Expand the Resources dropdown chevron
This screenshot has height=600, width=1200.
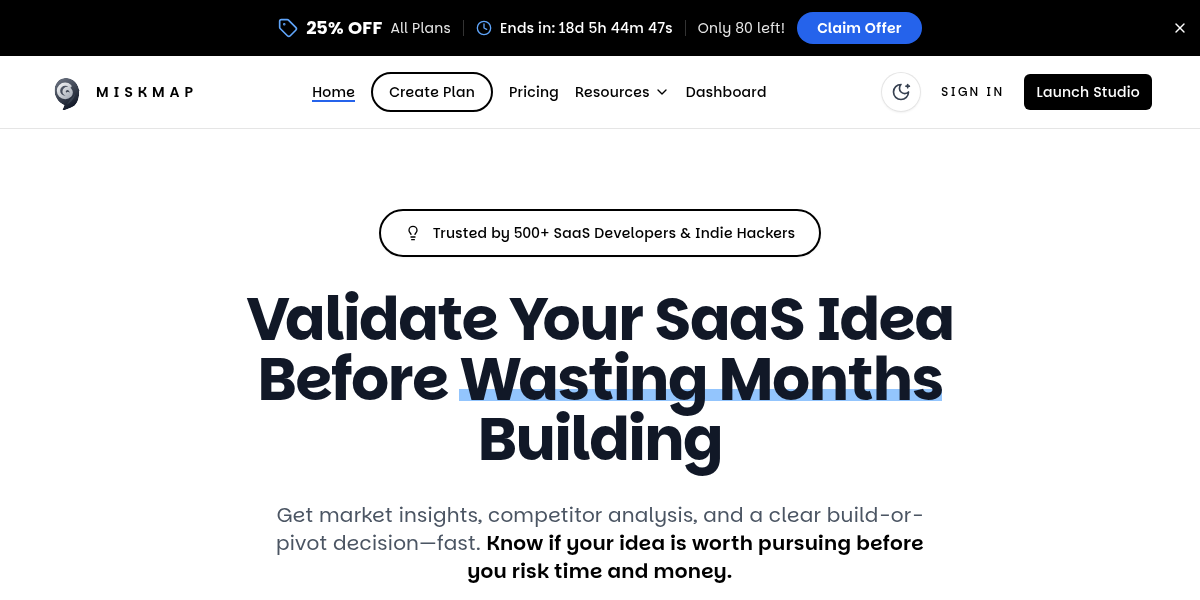662,92
